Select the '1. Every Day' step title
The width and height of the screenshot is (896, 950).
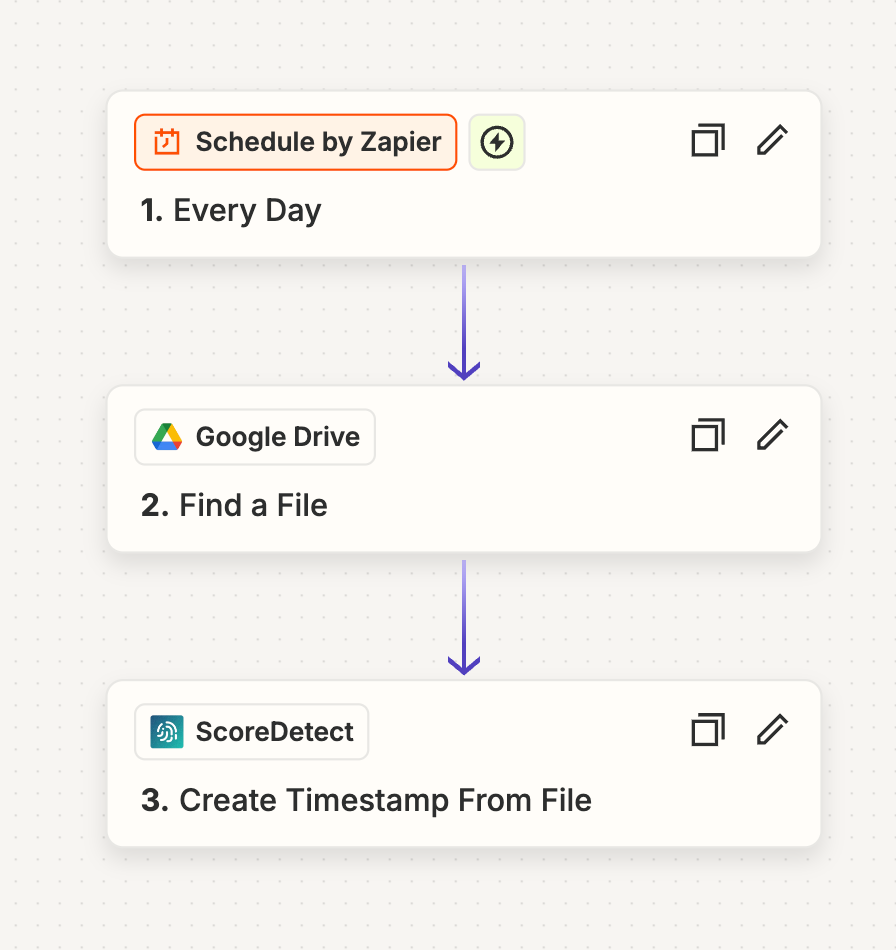click(231, 211)
